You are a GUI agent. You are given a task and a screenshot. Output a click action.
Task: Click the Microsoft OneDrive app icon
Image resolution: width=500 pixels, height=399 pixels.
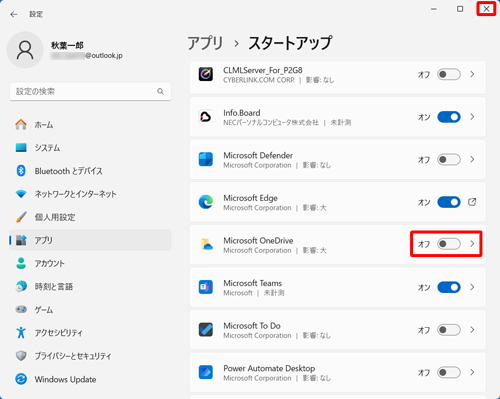[206, 244]
